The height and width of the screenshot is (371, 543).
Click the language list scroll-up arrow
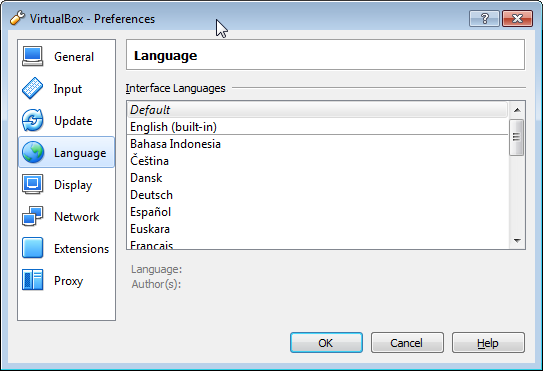click(x=517, y=110)
